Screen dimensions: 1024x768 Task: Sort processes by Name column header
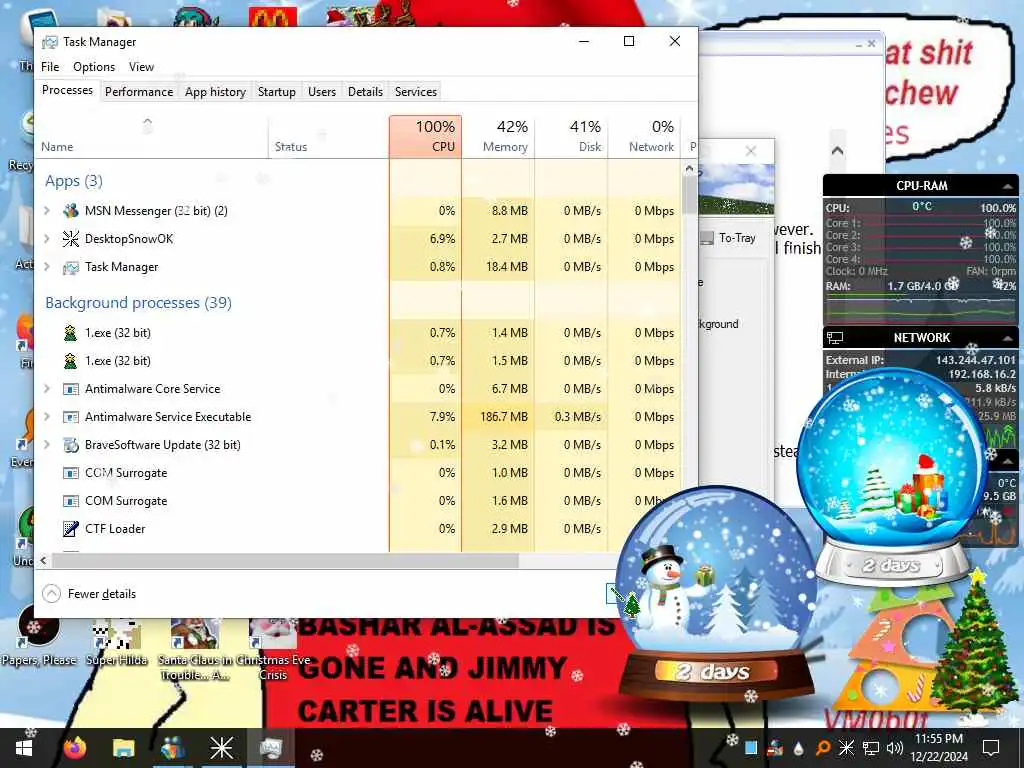152,136
